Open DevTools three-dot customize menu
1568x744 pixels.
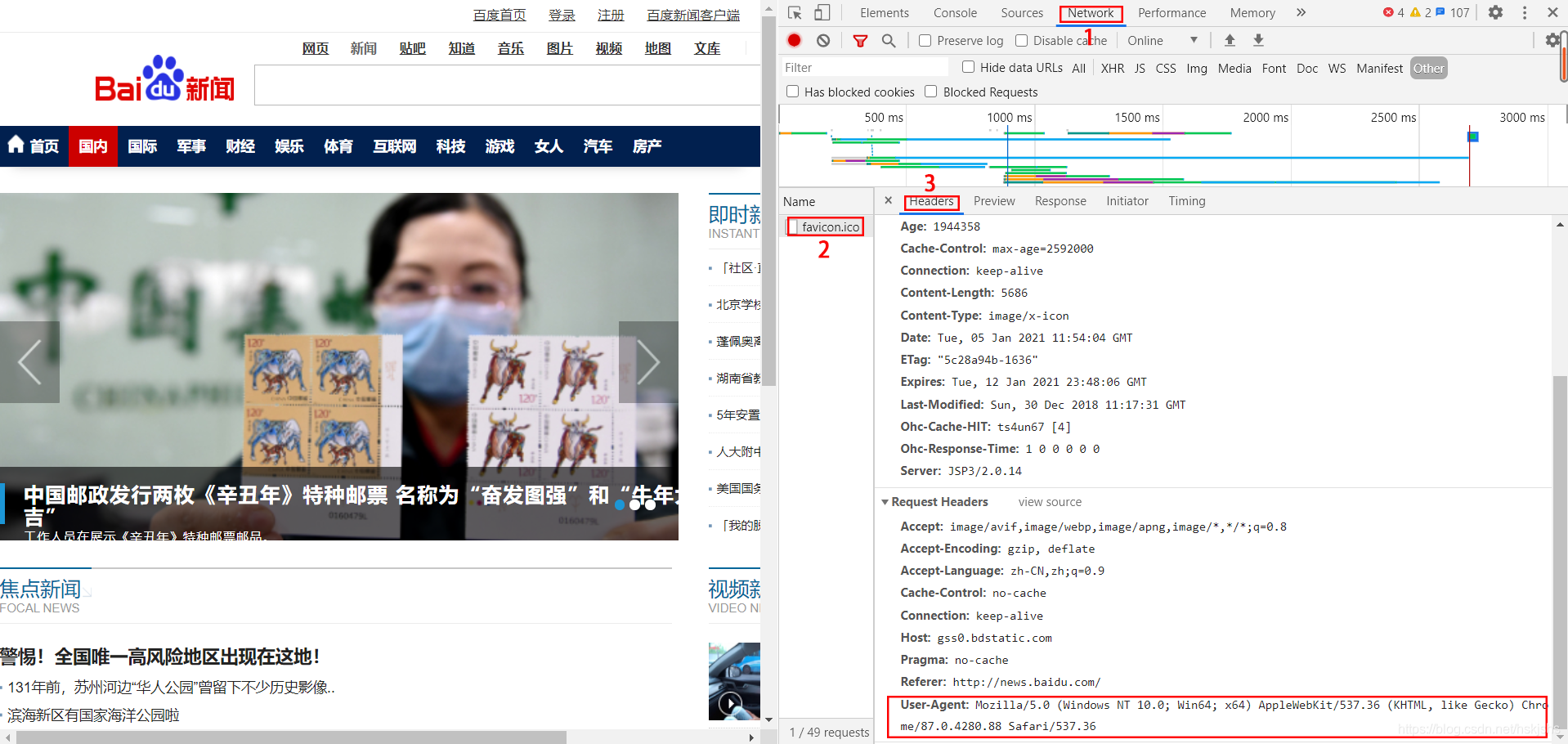point(1524,12)
